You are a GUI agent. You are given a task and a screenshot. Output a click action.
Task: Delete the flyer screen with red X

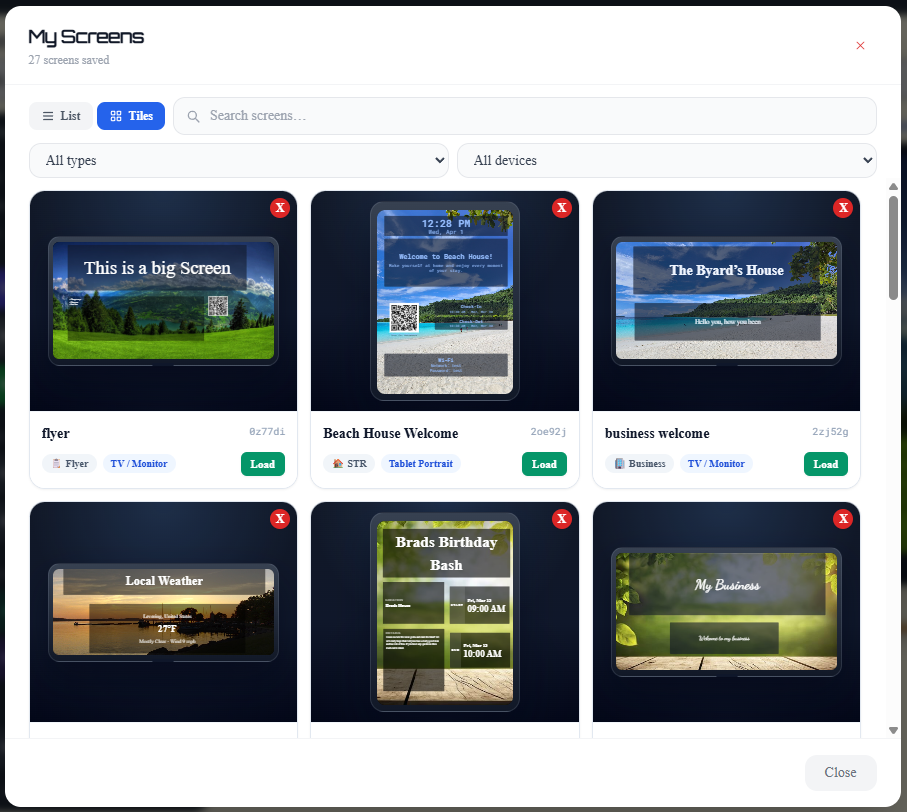pos(280,208)
